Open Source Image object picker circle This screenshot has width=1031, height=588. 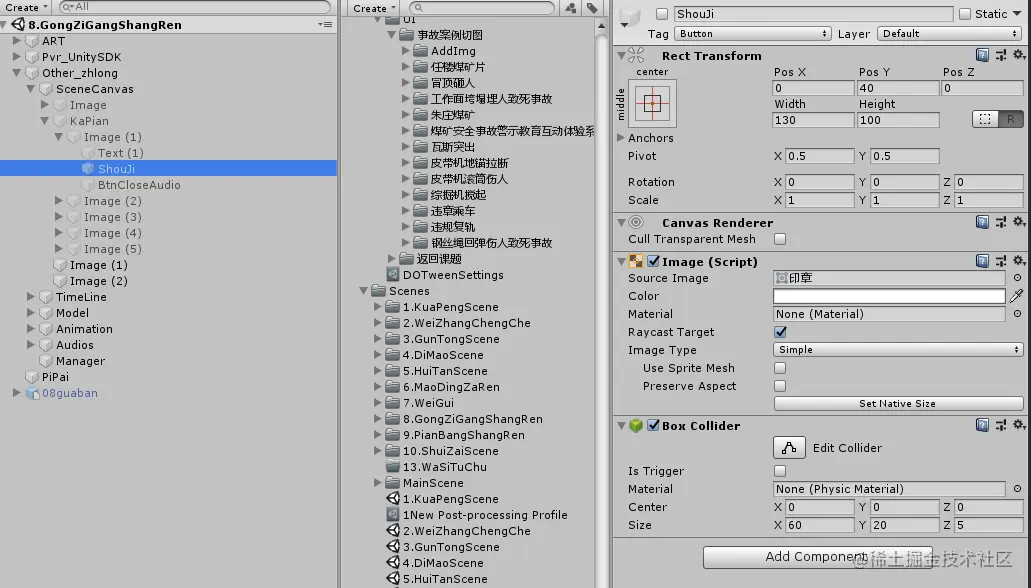[1017, 278]
